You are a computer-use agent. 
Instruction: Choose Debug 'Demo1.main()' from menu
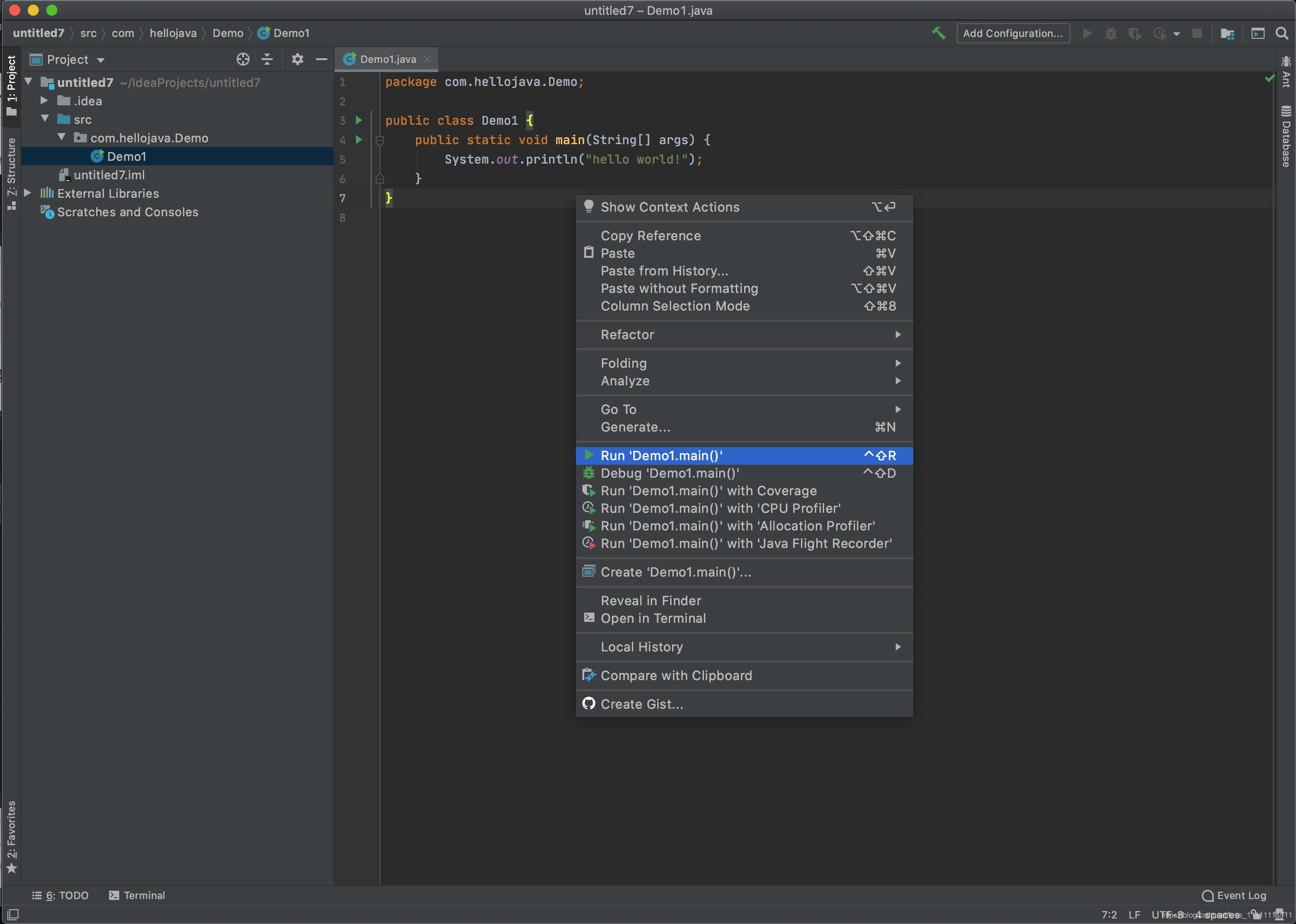(745, 474)
